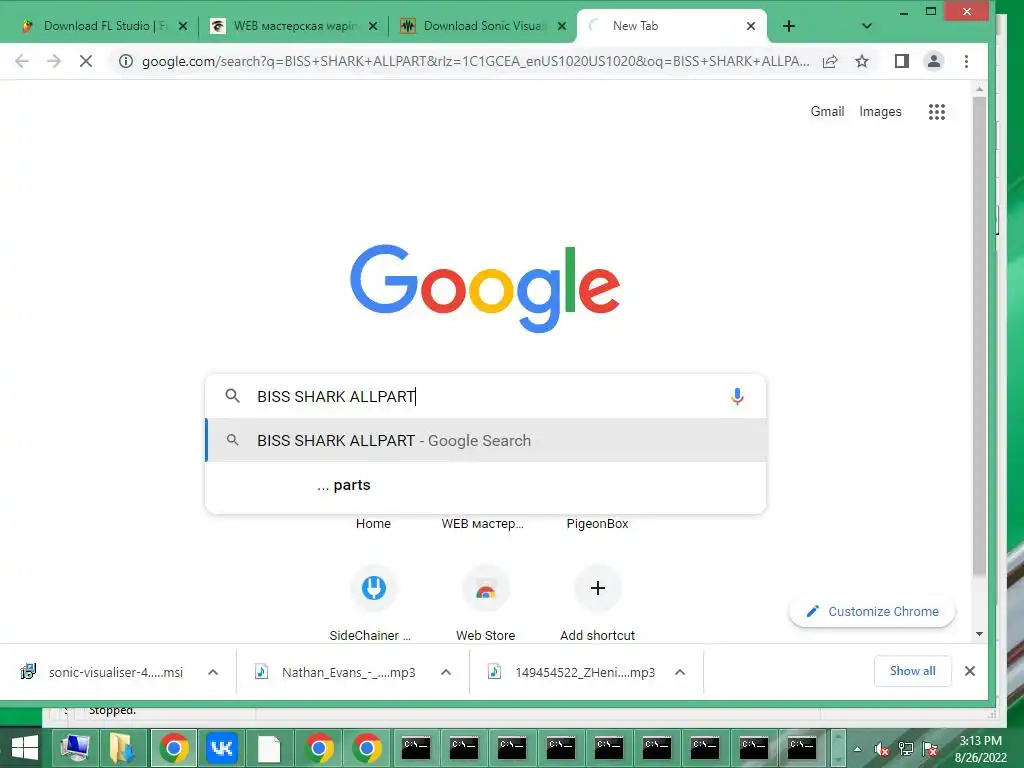1024x768 pixels.
Task: Open the 149454522_ZHeni mp3 download
Action: tap(571, 672)
